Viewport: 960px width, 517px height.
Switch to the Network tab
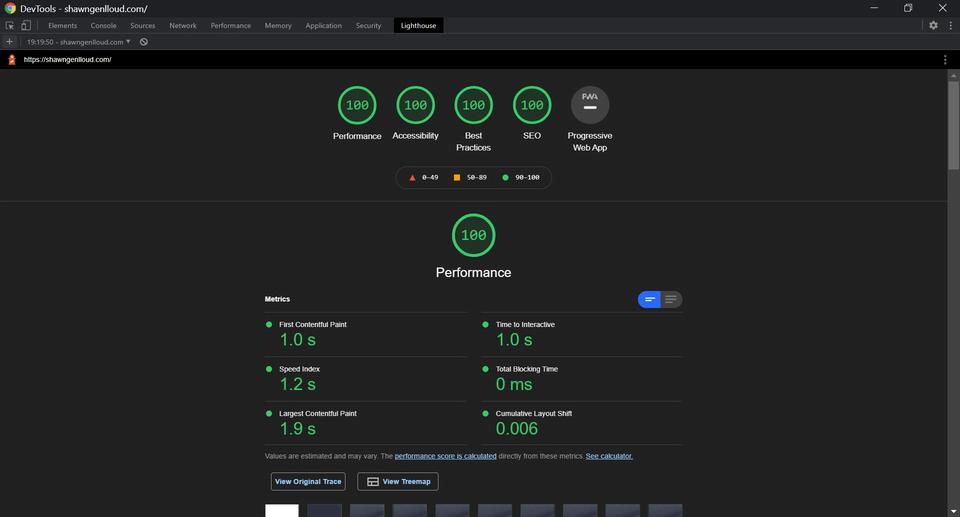click(182, 26)
